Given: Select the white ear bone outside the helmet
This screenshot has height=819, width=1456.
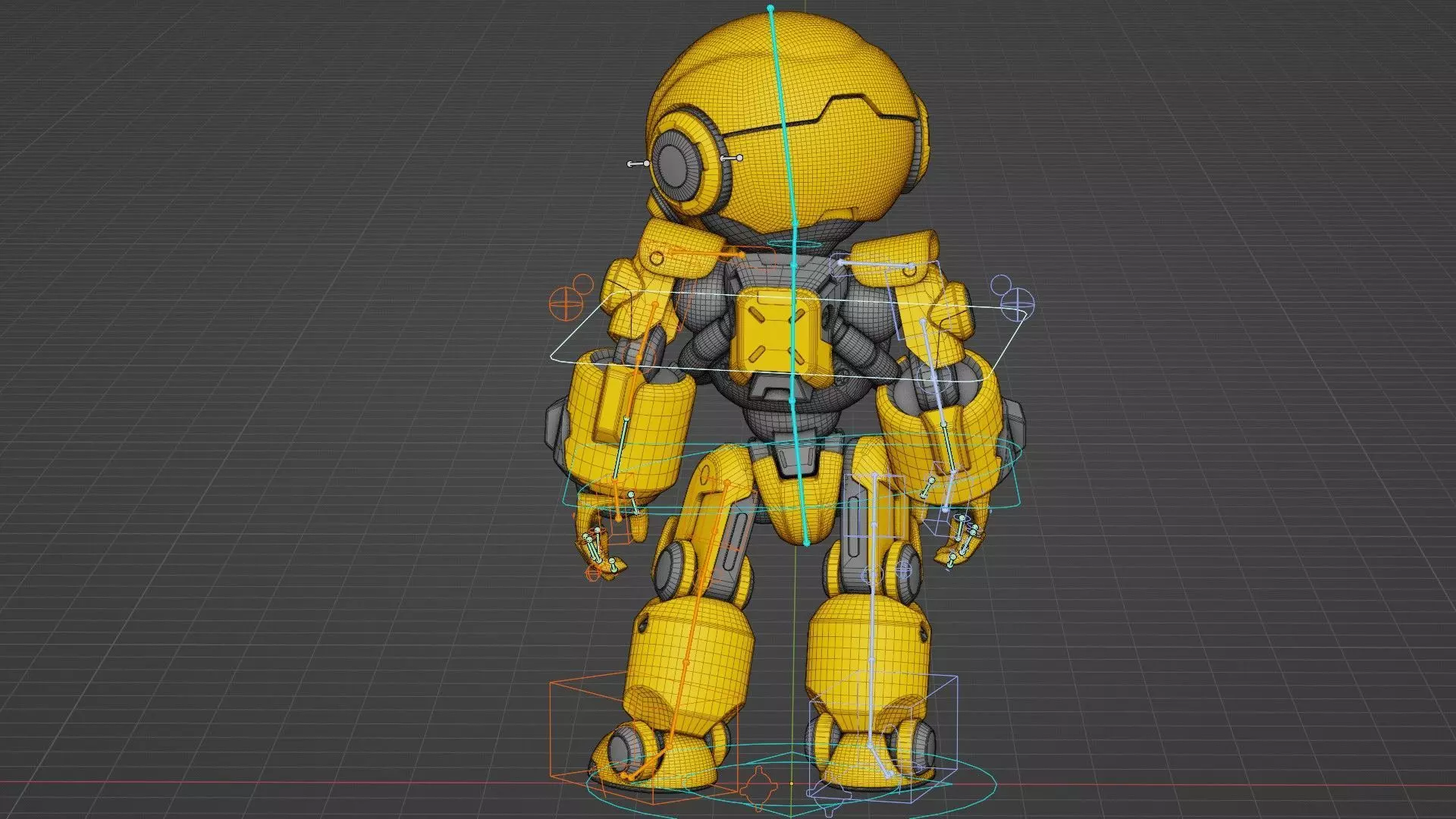Looking at the screenshot, I should pyautogui.click(x=639, y=164).
